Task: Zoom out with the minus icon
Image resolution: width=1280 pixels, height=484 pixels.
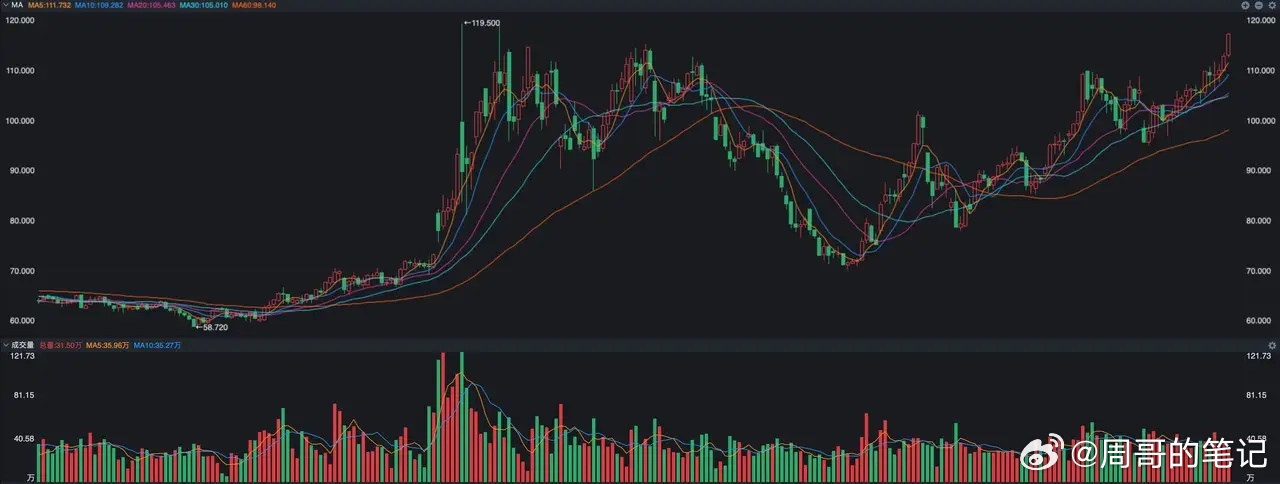Action: [x=1259, y=5]
